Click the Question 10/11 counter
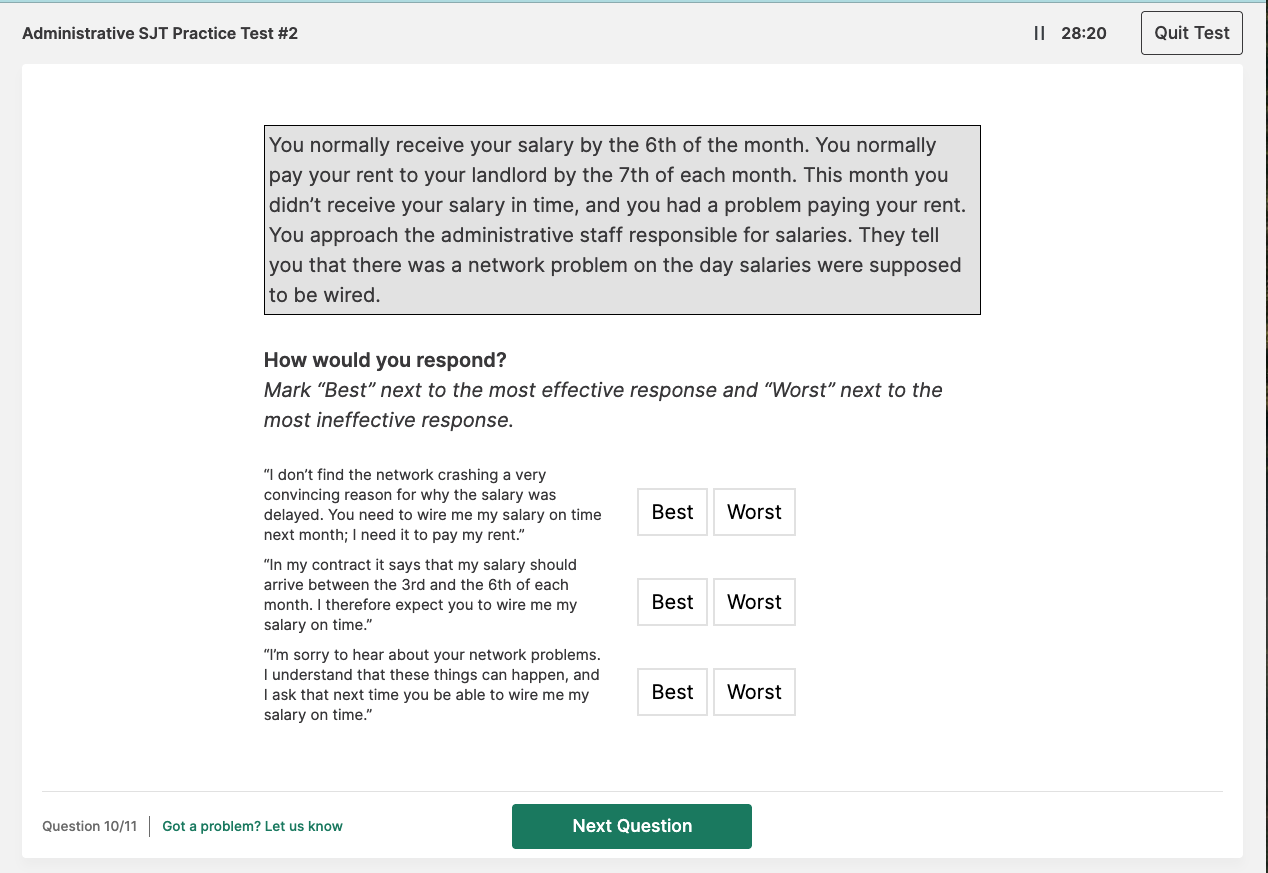 point(89,826)
